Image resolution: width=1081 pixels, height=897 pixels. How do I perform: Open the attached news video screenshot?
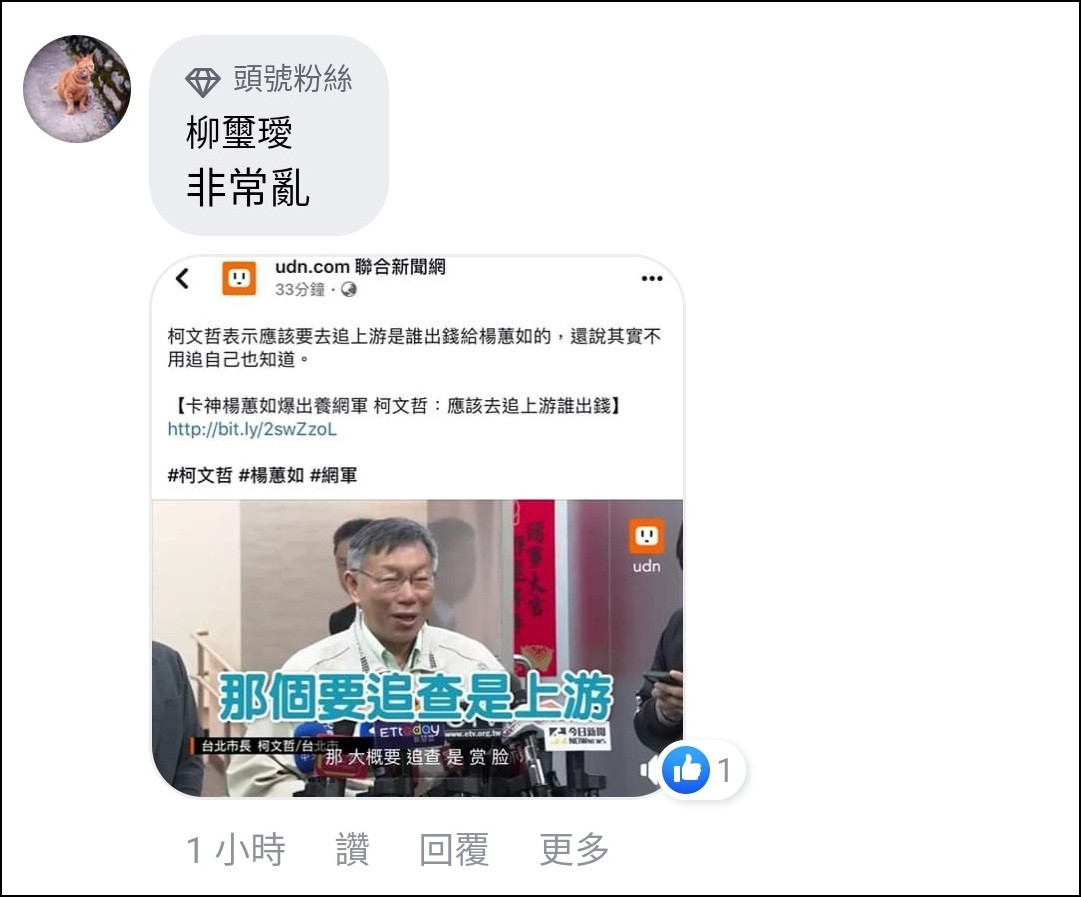[417, 648]
